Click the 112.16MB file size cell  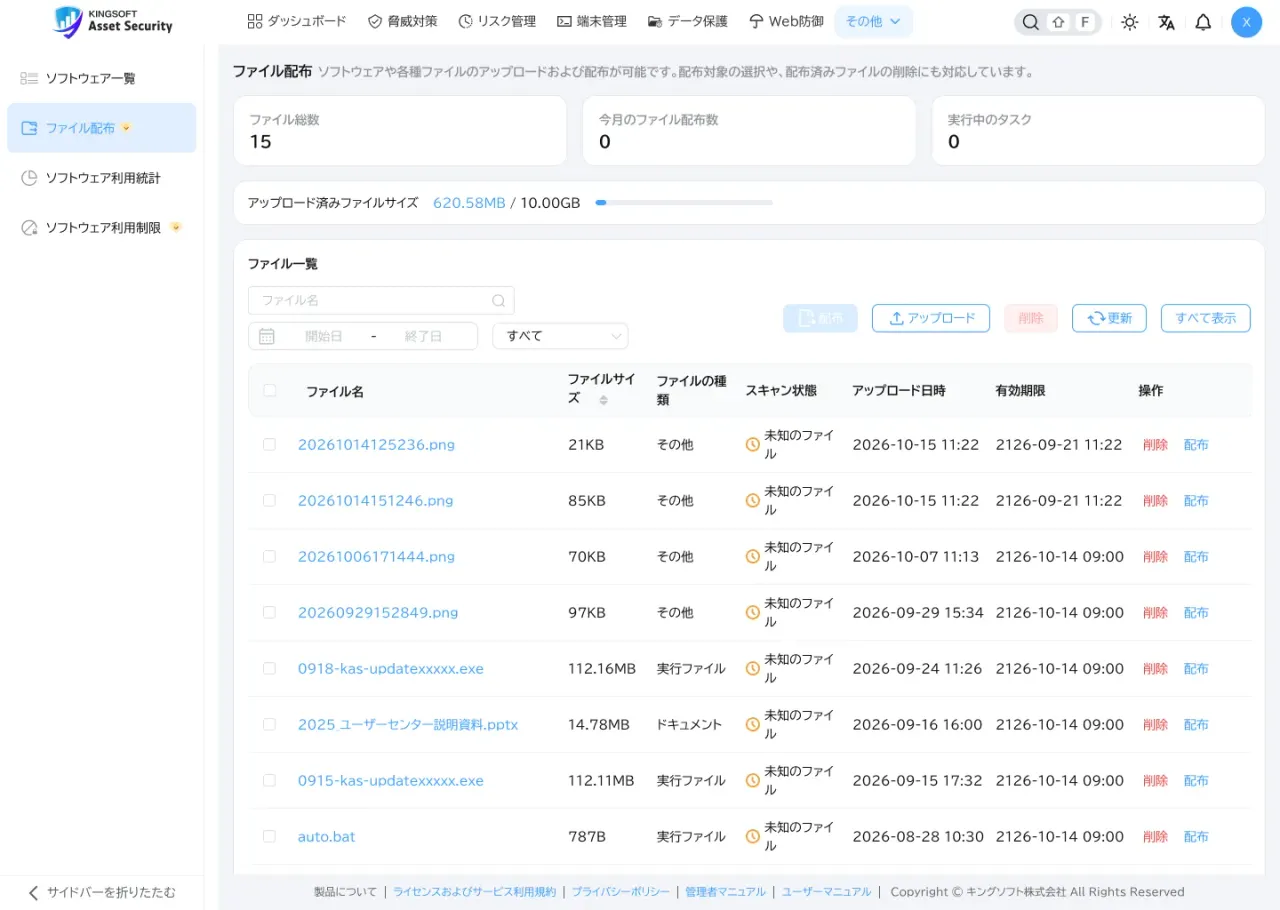click(x=602, y=668)
